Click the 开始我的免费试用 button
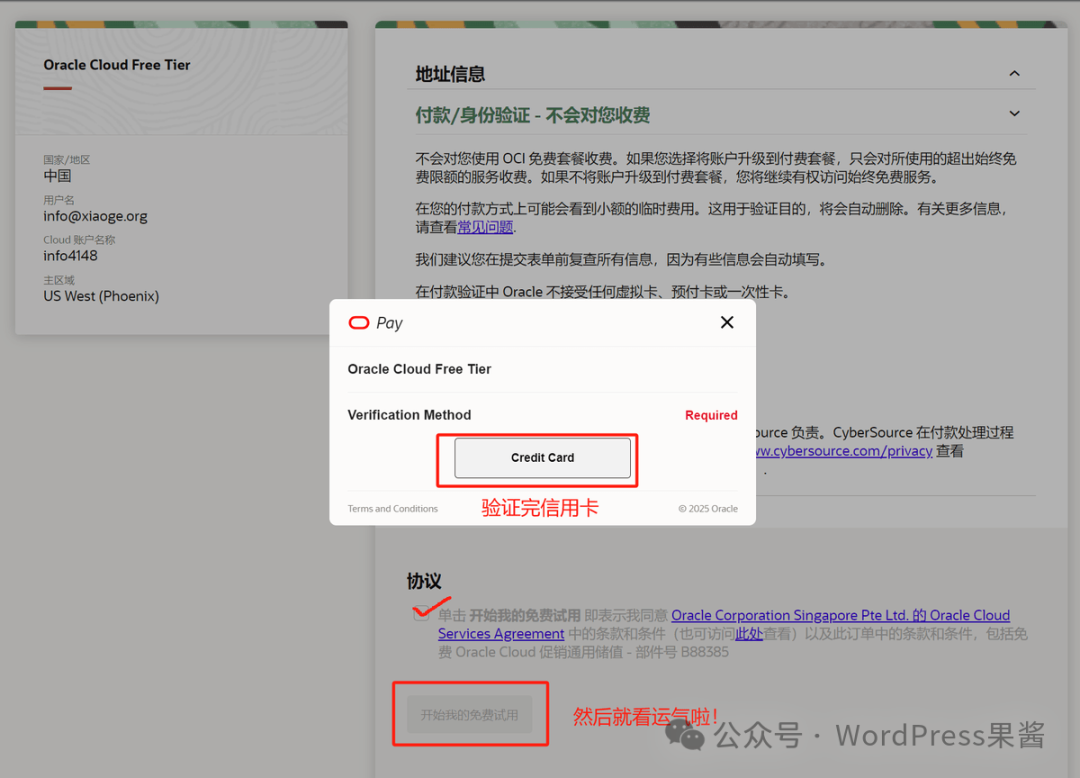Image resolution: width=1080 pixels, height=778 pixels. click(470, 713)
